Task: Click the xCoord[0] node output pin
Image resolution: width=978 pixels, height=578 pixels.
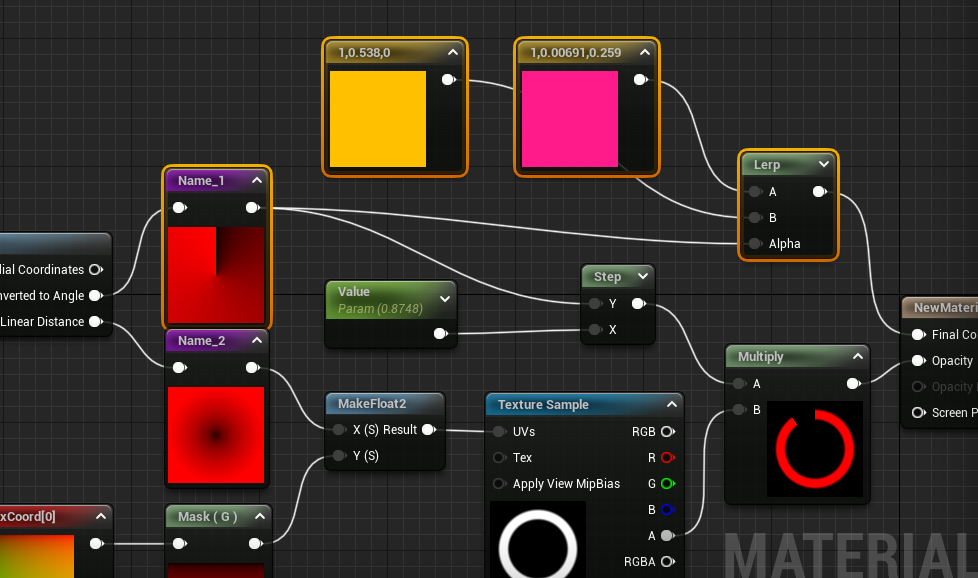Action: coord(96,544)
